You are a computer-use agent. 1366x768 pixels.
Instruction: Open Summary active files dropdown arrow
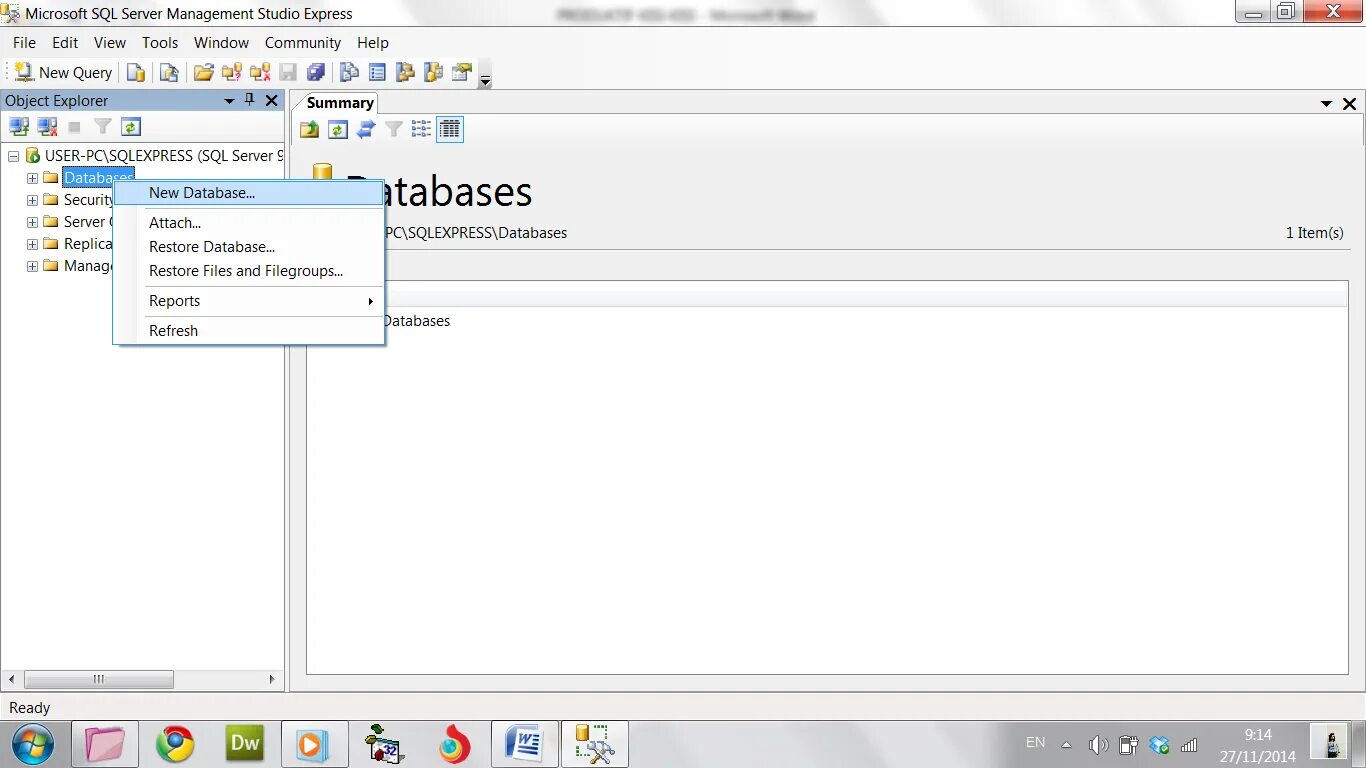(x=1327, y=104)
